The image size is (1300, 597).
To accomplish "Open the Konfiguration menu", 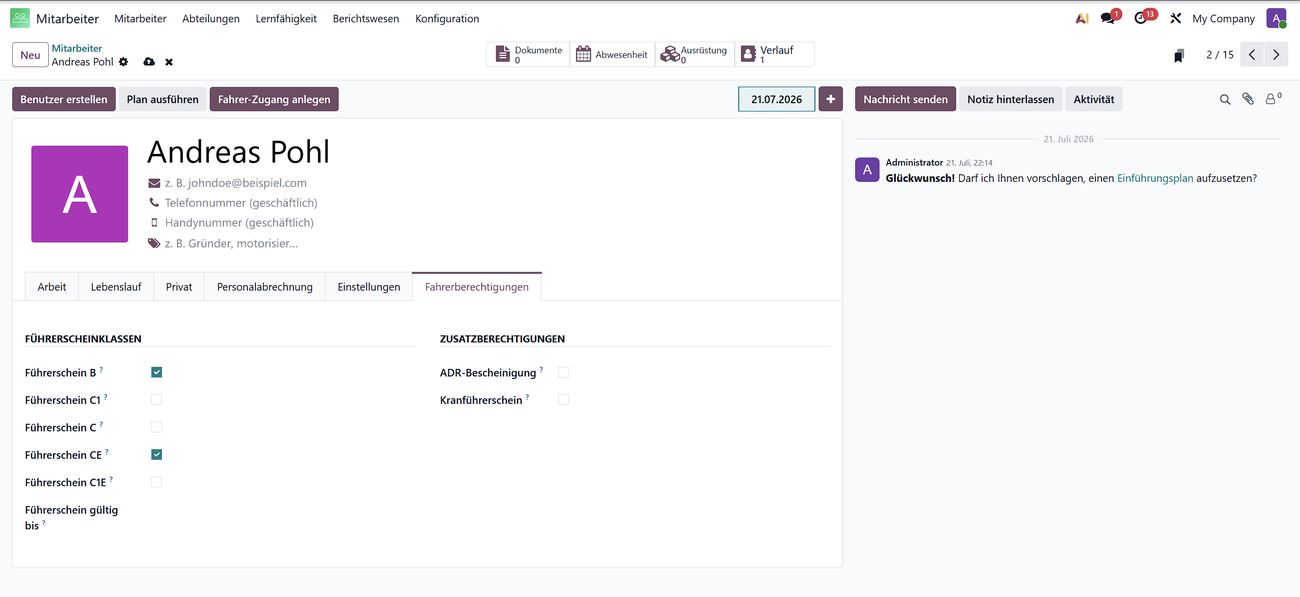I will click(447, 18).
